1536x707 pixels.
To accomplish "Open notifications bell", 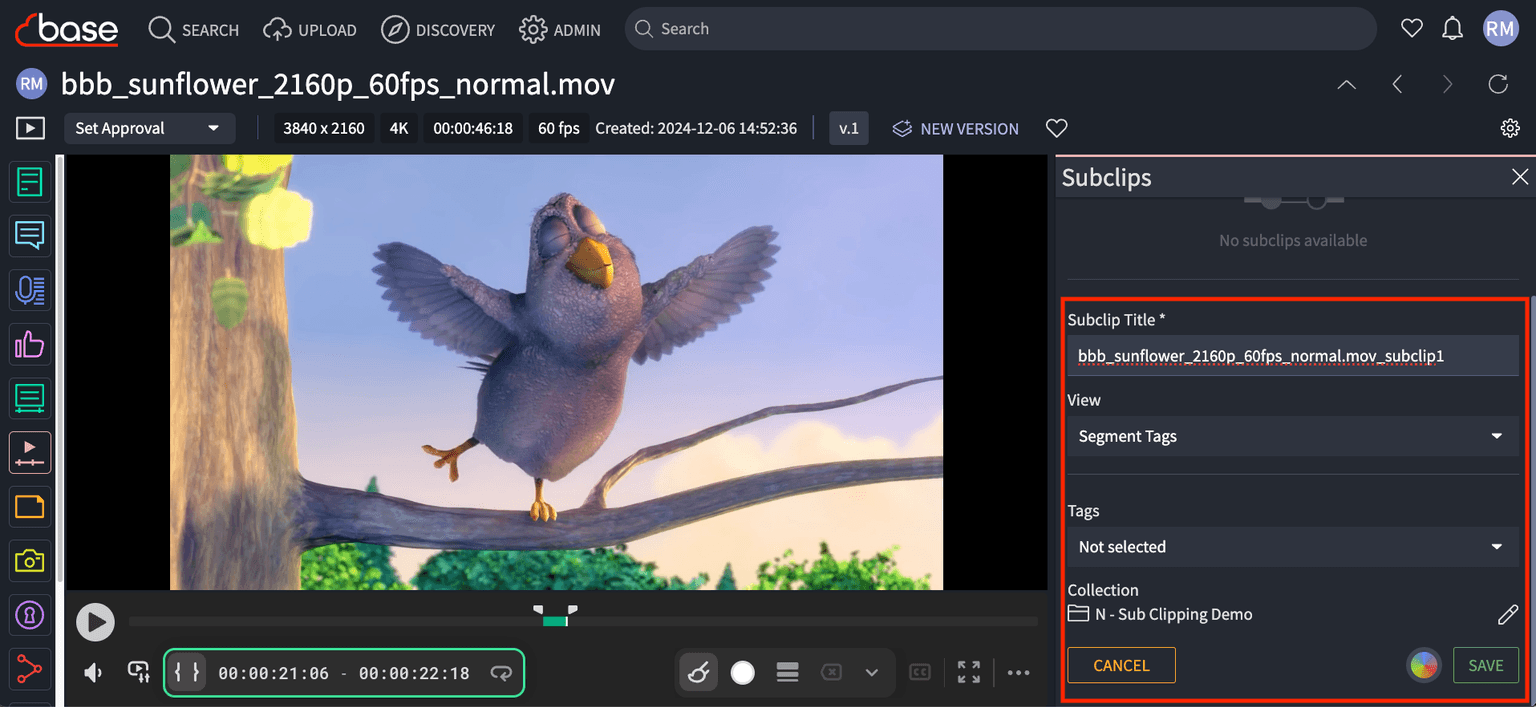I will [x=1452, y=29].
